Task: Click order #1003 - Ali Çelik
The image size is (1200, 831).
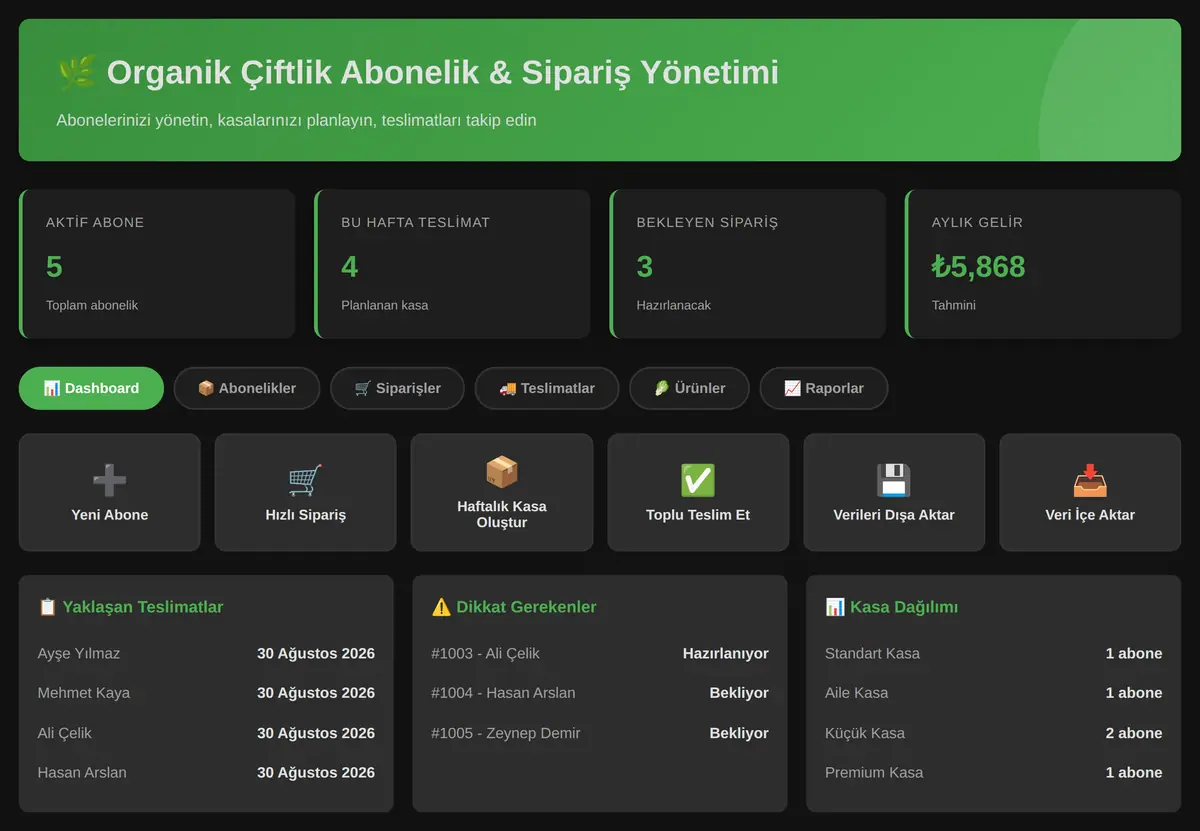Action: pos(485,654)
